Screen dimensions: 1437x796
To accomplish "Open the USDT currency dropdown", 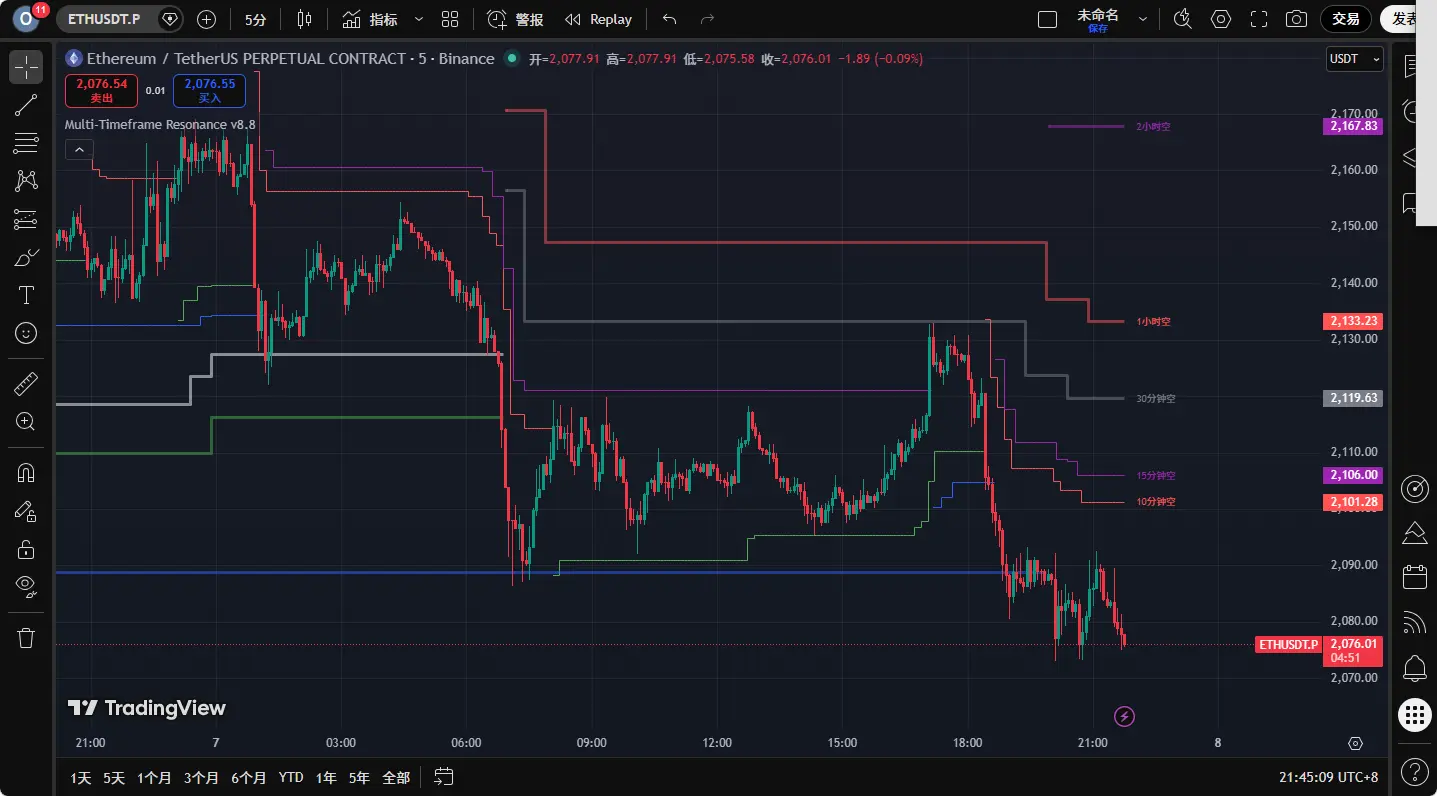I will [x=1355, y=59].
